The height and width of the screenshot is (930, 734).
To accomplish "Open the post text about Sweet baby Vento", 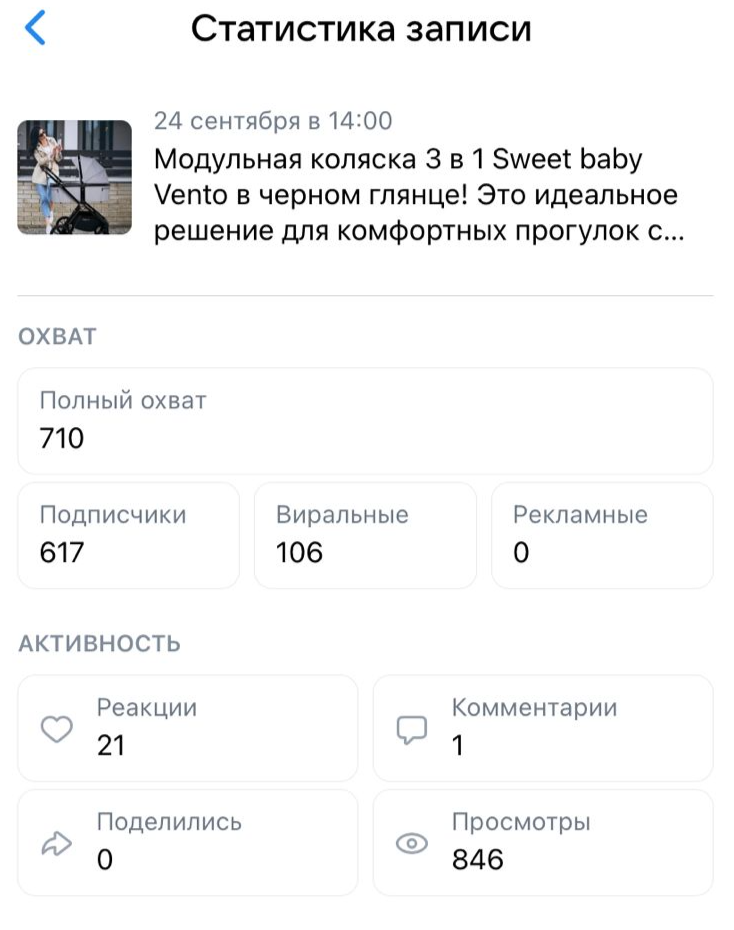I will [415, 195].
